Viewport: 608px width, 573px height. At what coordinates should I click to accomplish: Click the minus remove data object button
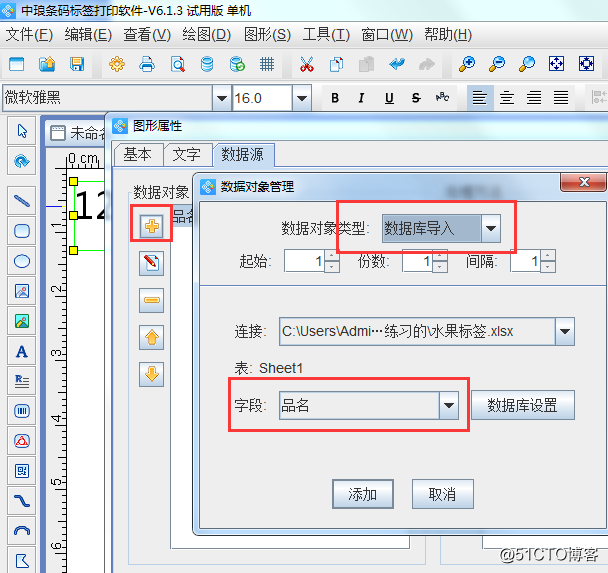point(152,300)
